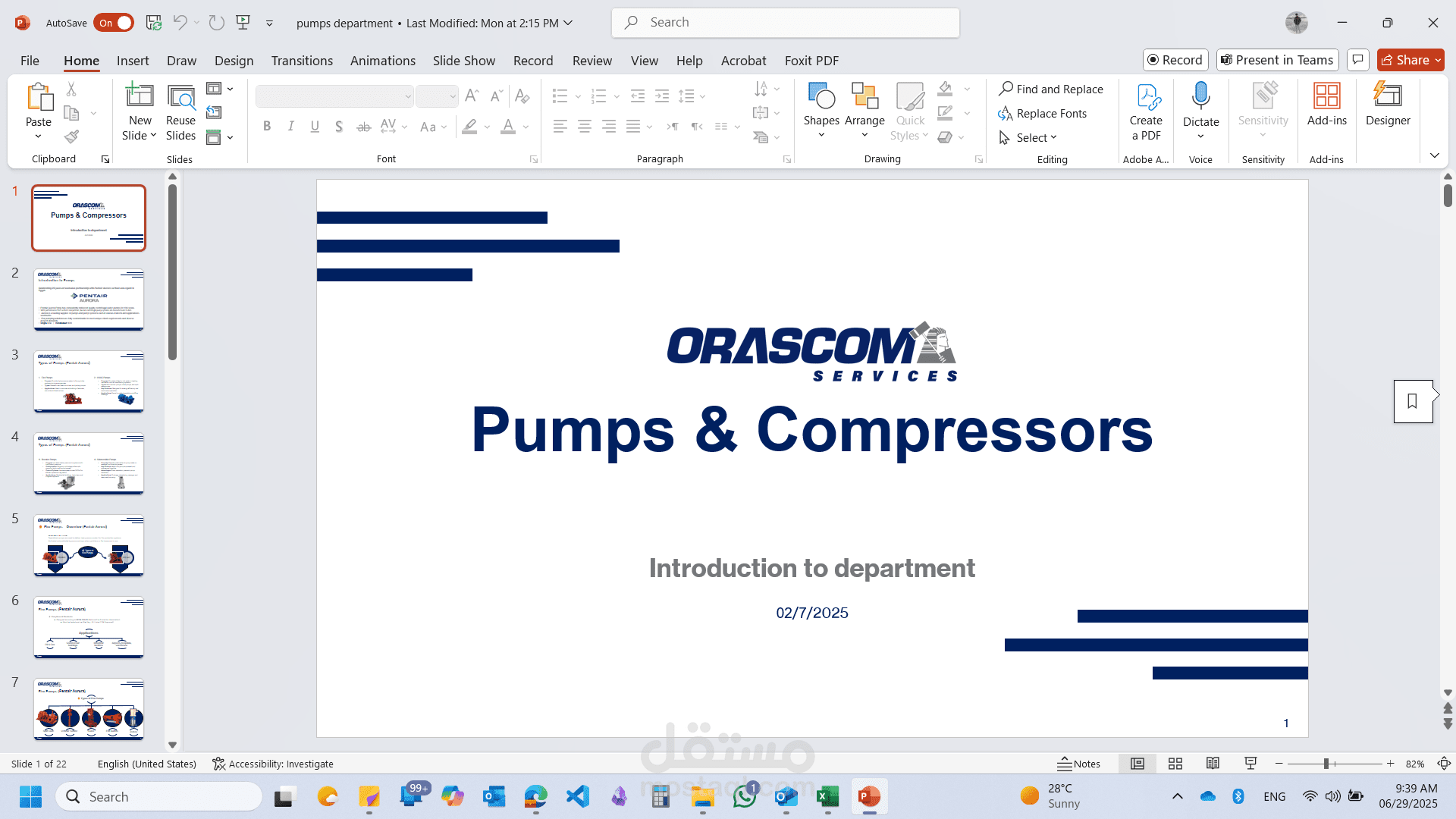The image size is (1456, 819).
Task: Open the Comments pane icon
Action: [x=1358, y=60]
